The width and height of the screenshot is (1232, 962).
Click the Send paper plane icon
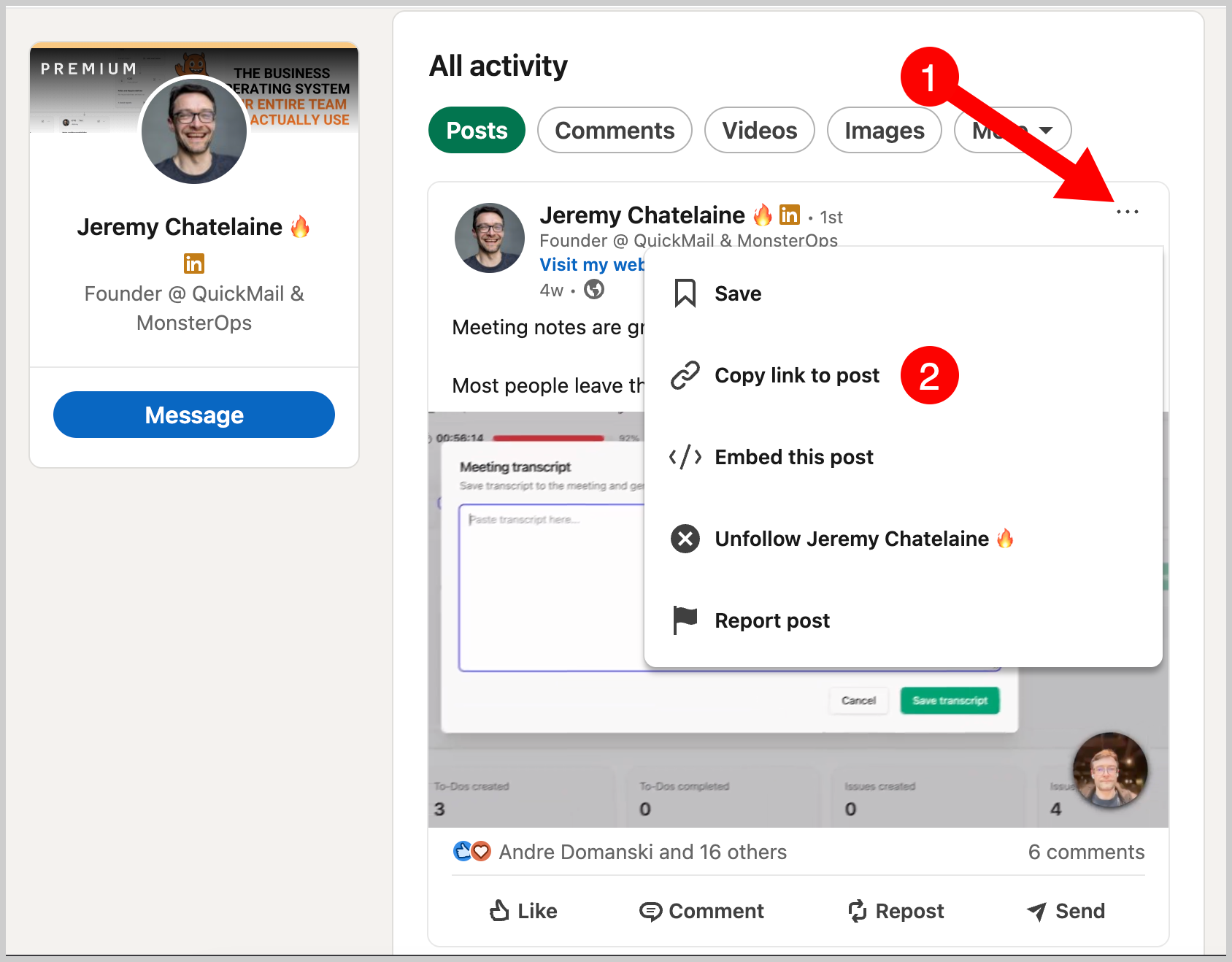pos(1036,911)
